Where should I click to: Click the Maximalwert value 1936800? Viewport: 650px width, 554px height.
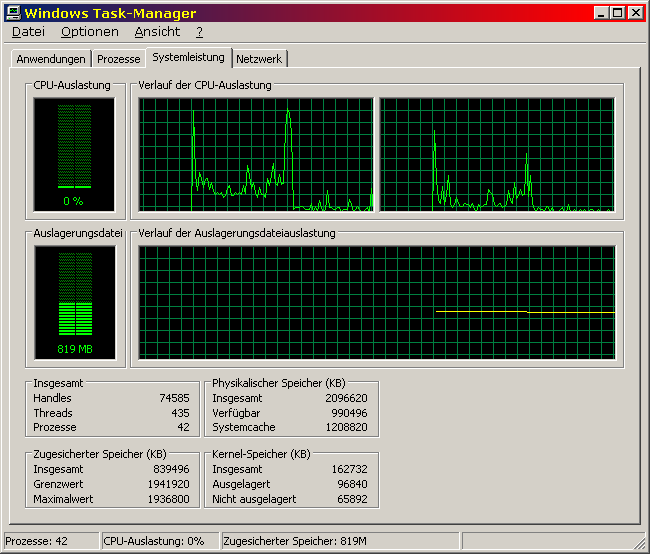pyautogui.click(x=168, y=499)
